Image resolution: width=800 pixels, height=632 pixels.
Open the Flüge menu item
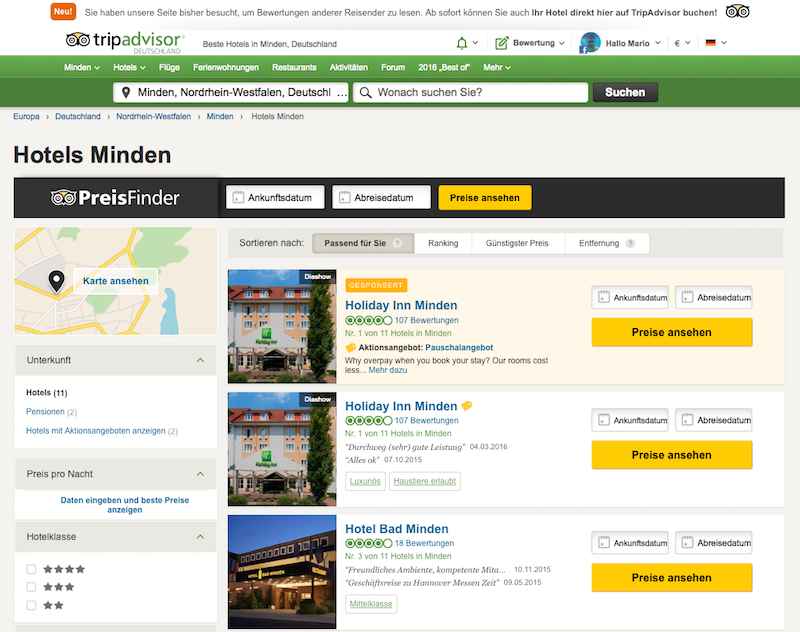(x=169, y=67)
